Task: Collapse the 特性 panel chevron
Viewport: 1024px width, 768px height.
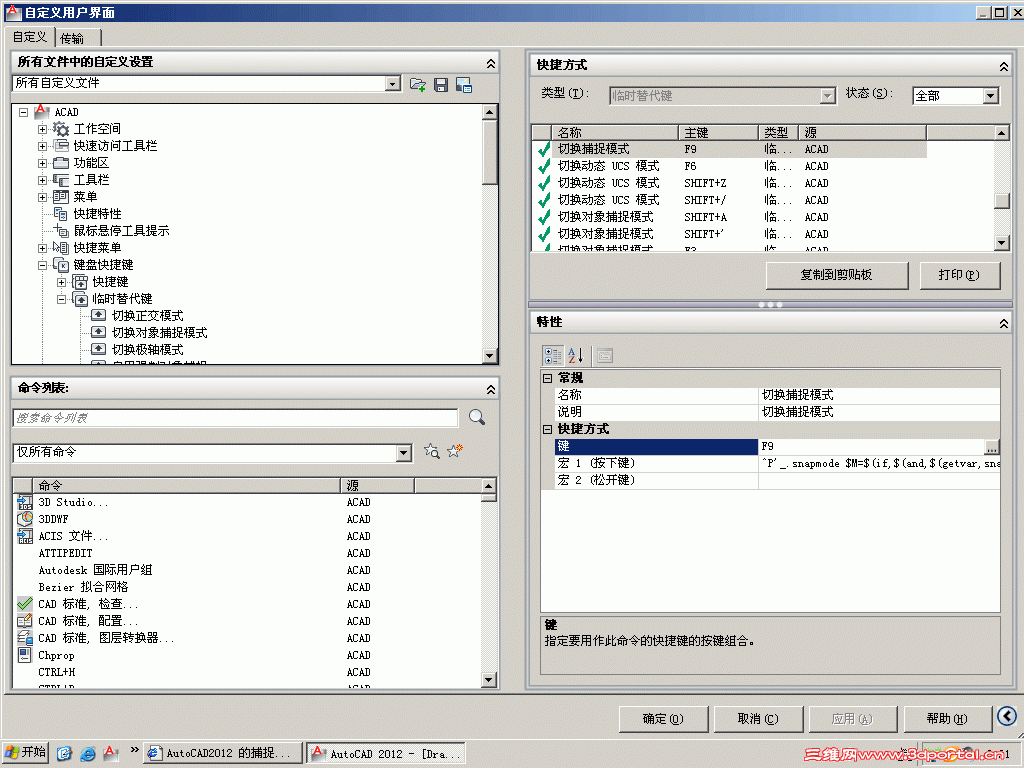Action: click(1004, 323)
